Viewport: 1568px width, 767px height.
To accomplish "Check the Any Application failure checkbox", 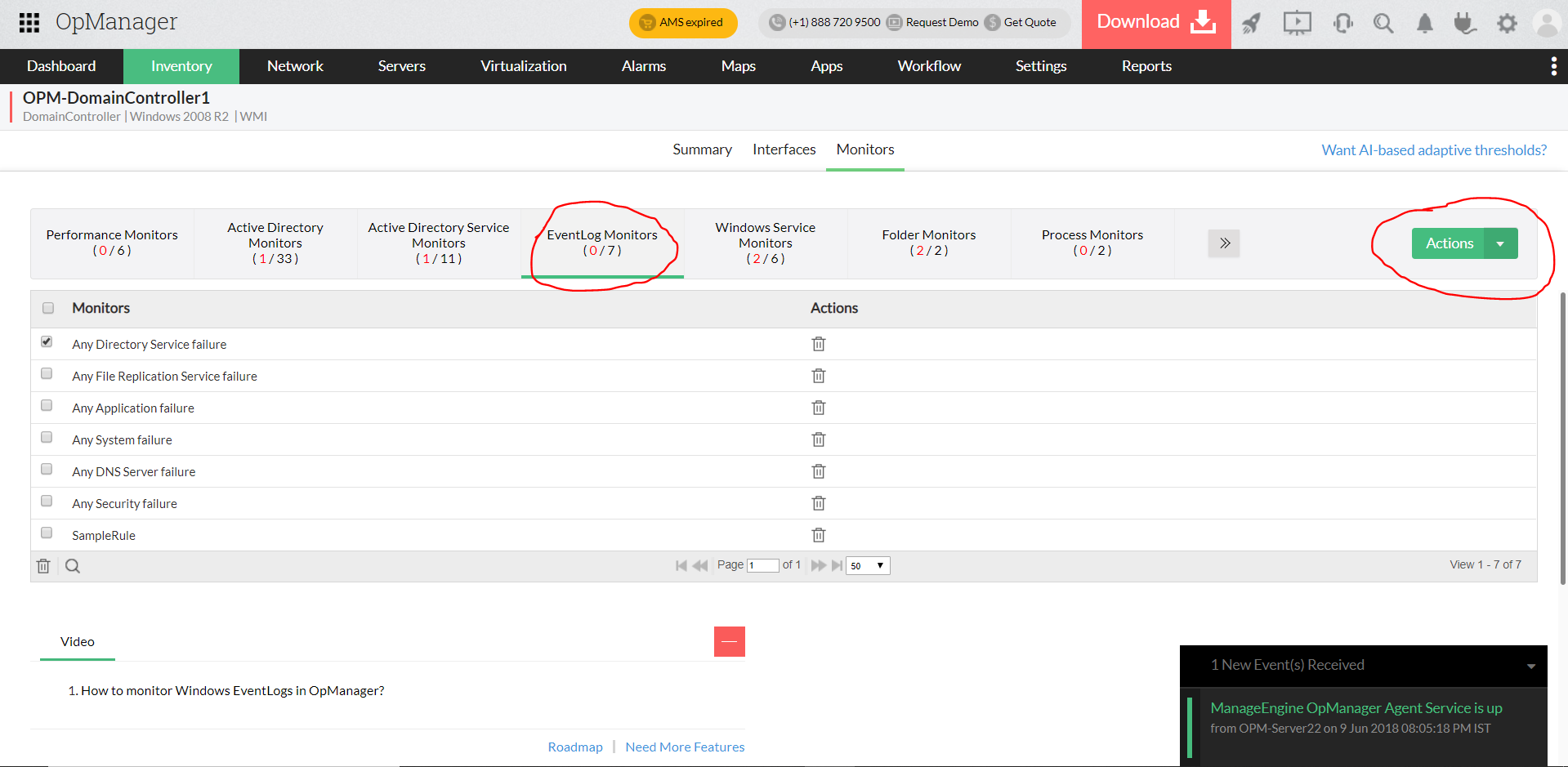I will tap(47, 405).
